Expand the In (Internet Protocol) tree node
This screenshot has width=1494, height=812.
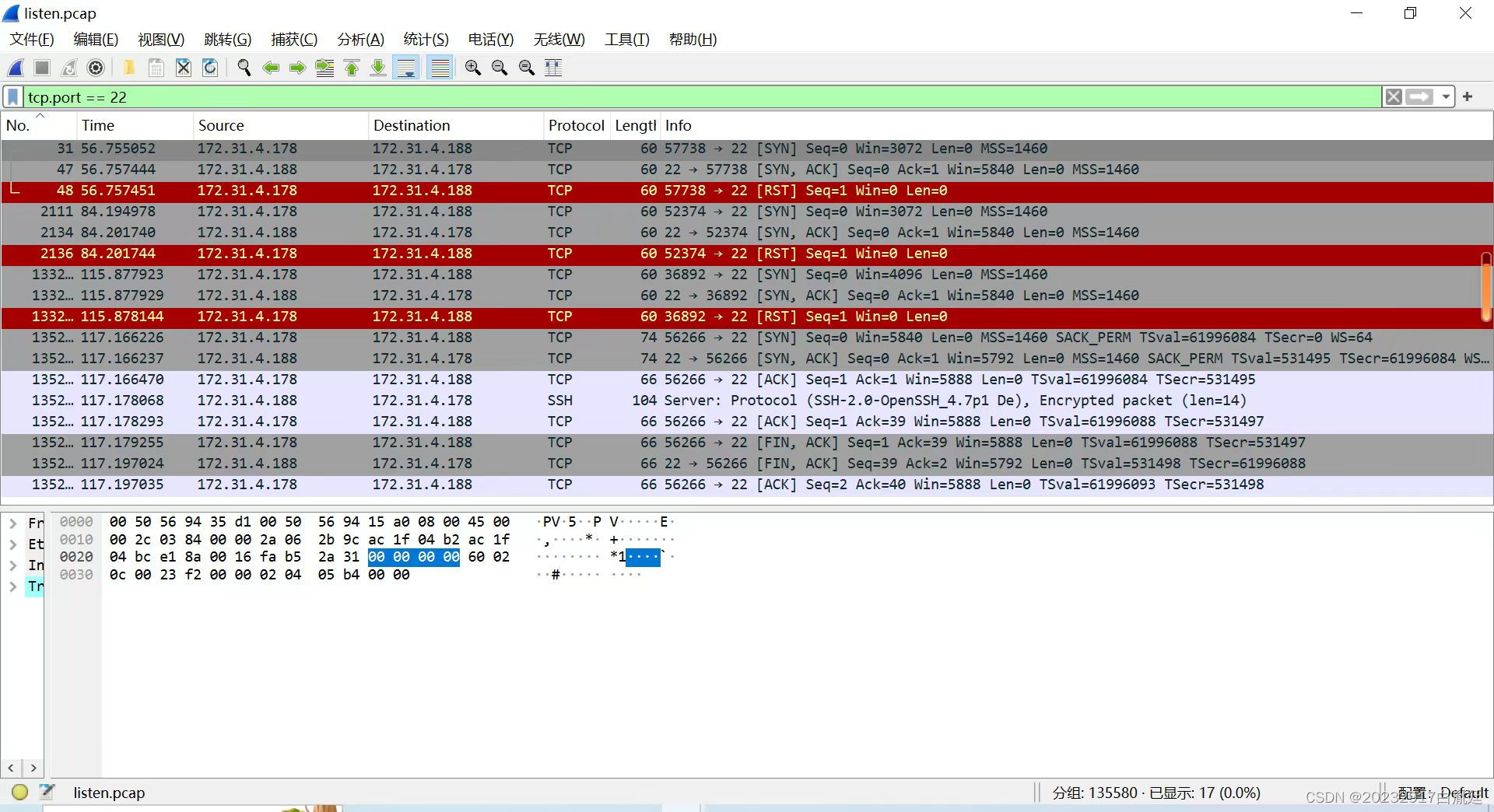click(12, 565)
